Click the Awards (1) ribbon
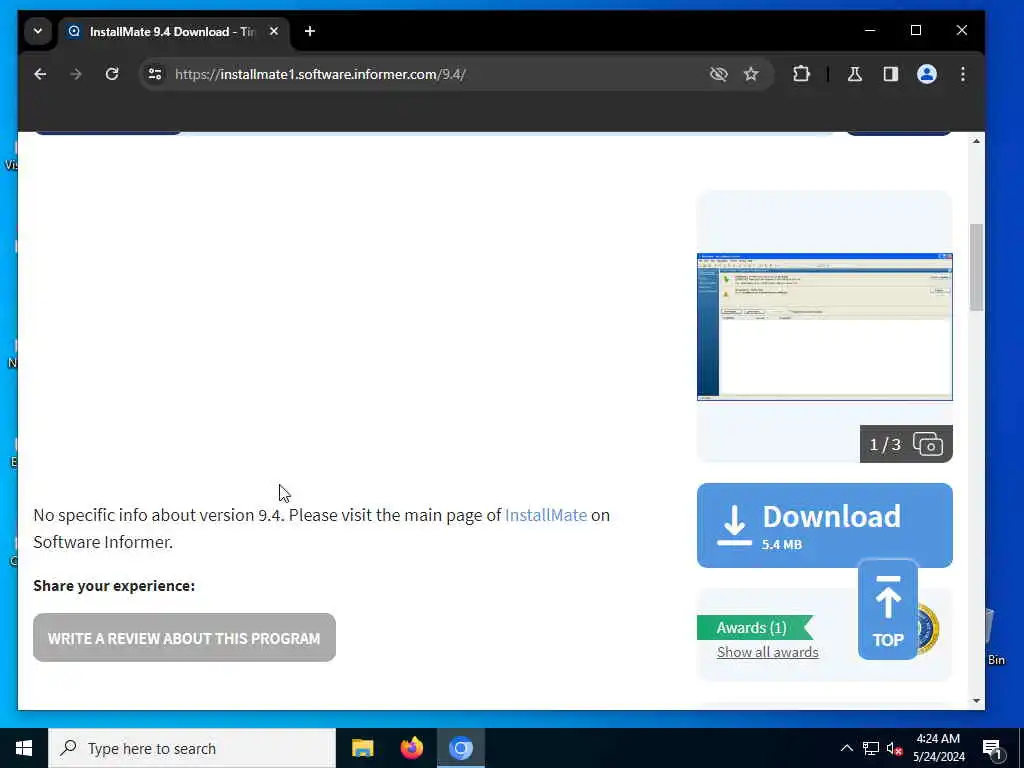 pyautogui.click(x=754, y=628)
